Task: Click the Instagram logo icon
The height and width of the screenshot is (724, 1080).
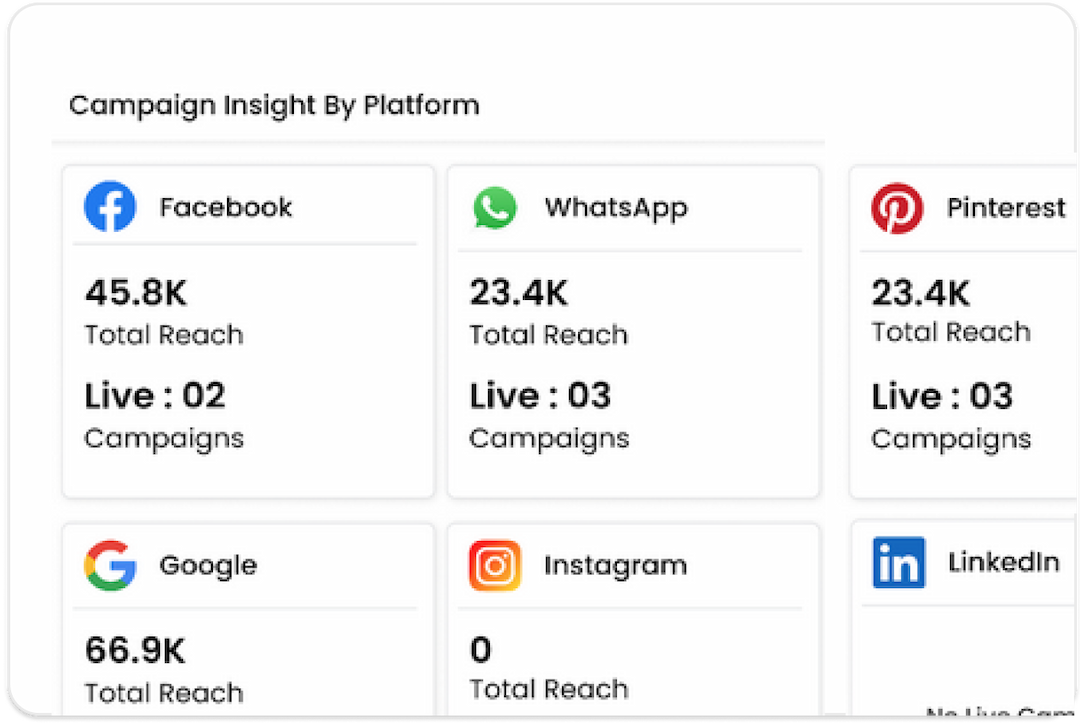Action: pyautogui.click(x=495, y=565)
